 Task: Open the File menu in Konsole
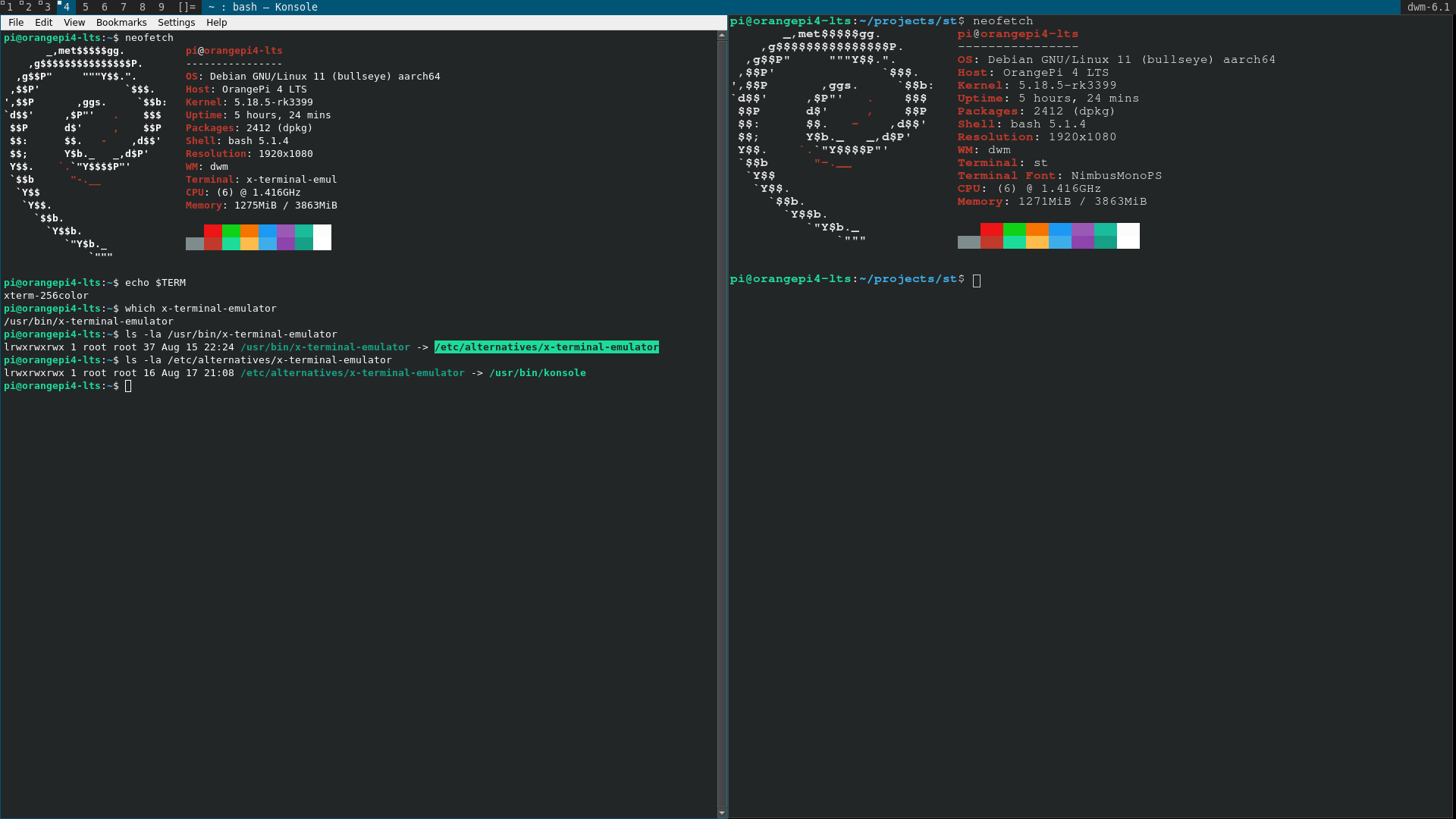(16, 23)
